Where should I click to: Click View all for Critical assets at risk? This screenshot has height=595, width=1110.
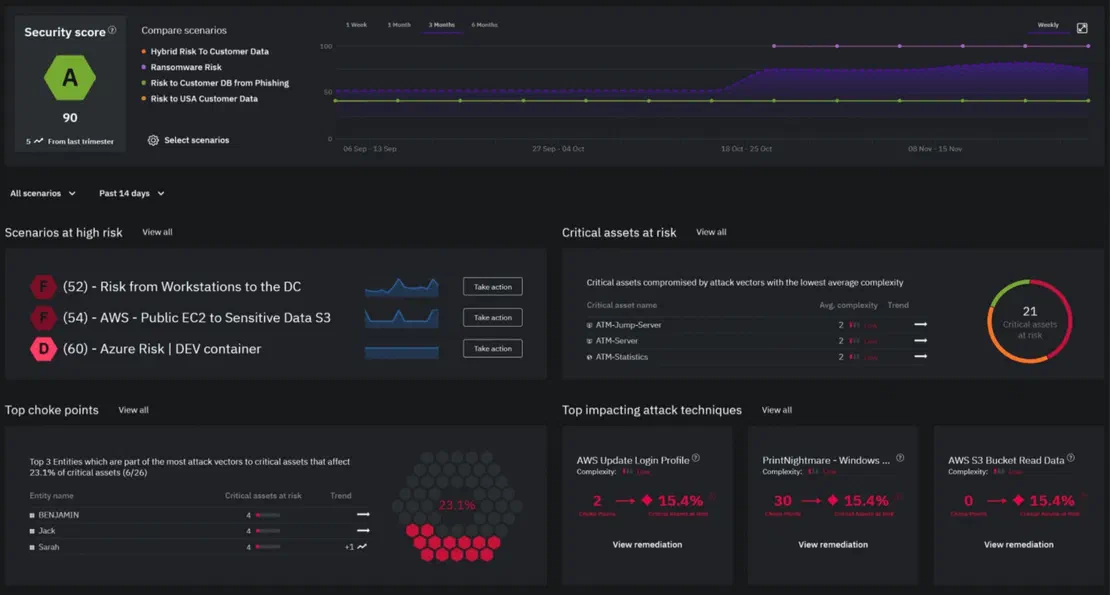coord(711,232)
